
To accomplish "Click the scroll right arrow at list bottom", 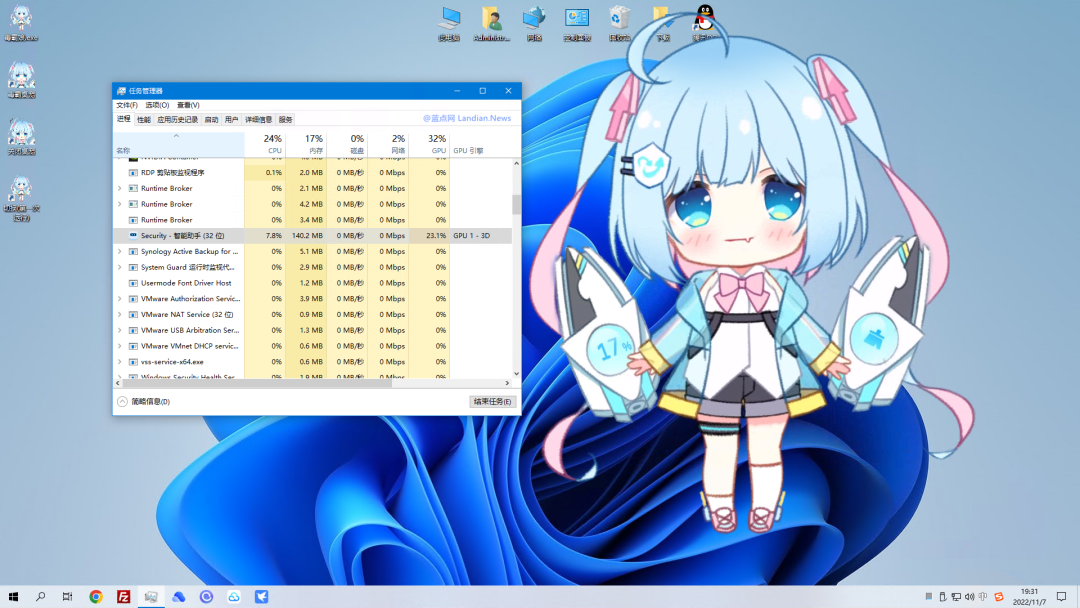I will pos(508,383).
